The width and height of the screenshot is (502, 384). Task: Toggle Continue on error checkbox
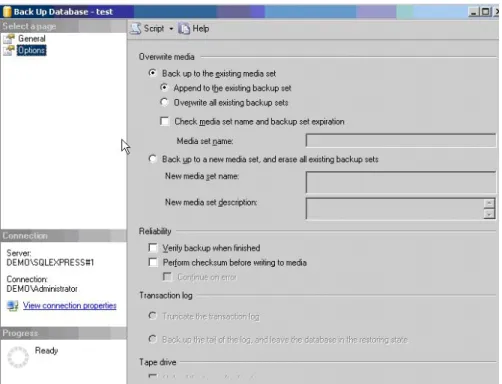(x=167, y=277)
